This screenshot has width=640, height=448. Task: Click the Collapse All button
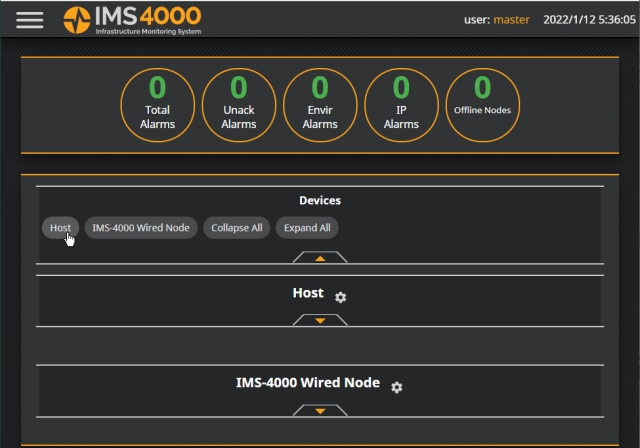tap(237, 228)
